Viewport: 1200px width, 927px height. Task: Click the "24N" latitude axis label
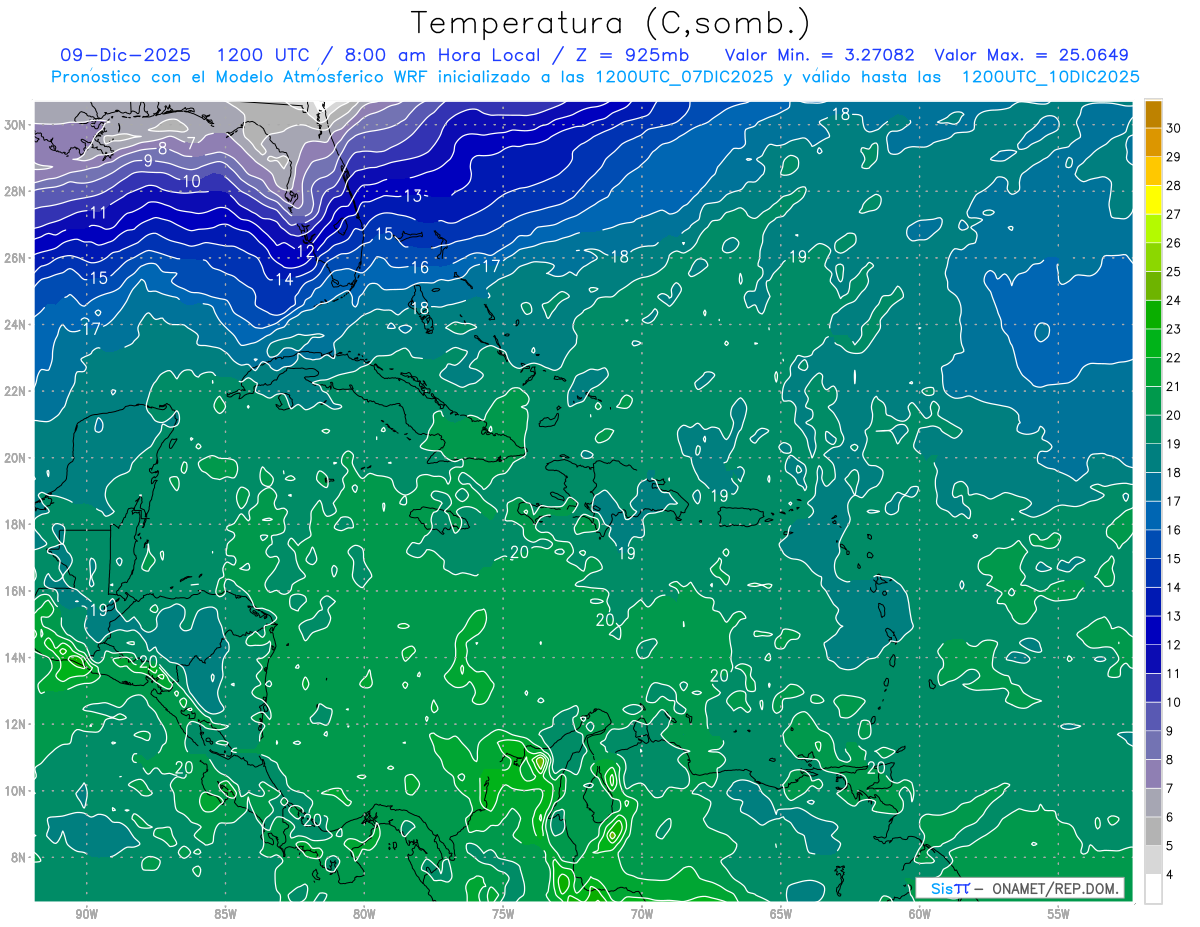pos(15,324)
